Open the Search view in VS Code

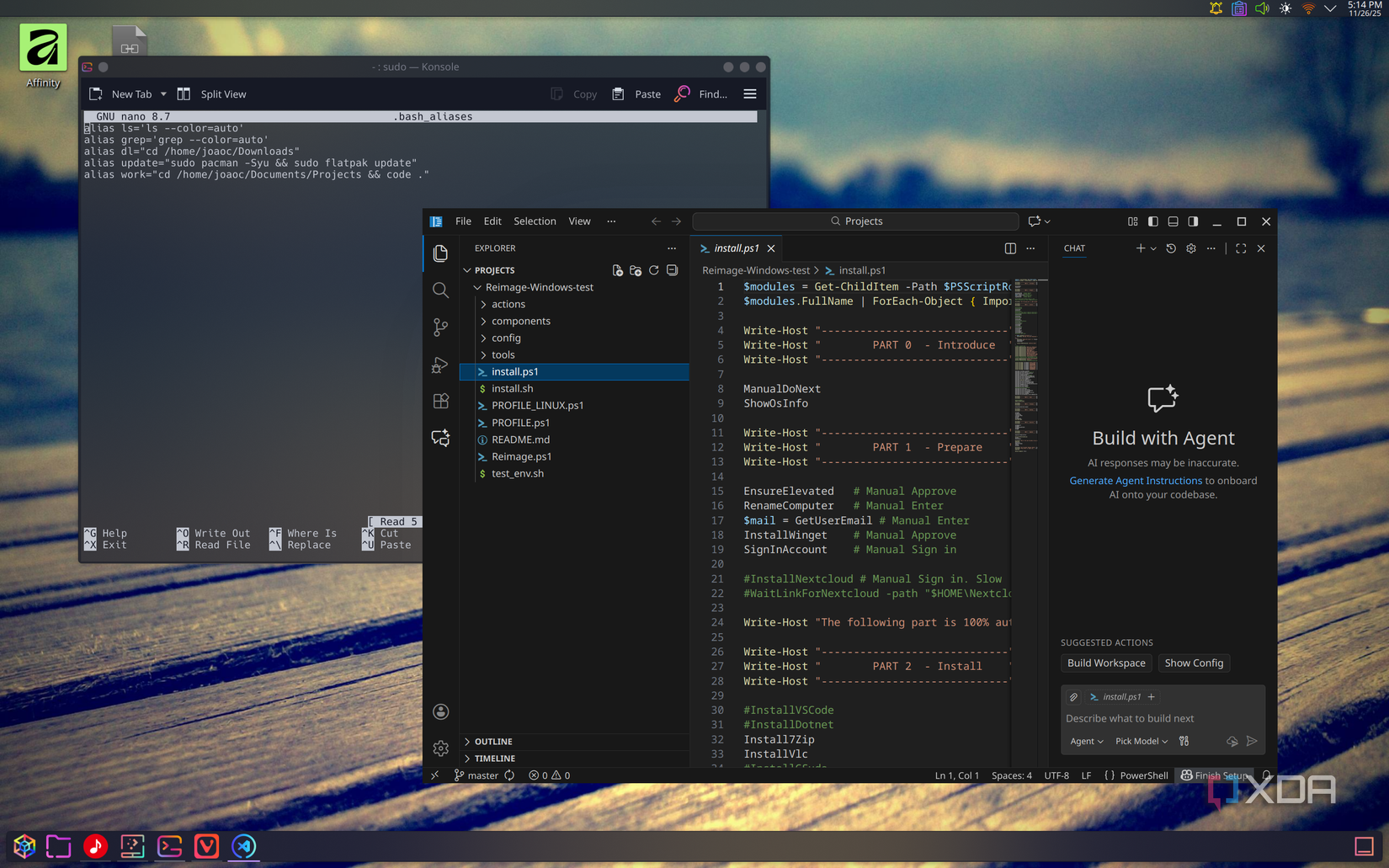[x=440, y=290]
